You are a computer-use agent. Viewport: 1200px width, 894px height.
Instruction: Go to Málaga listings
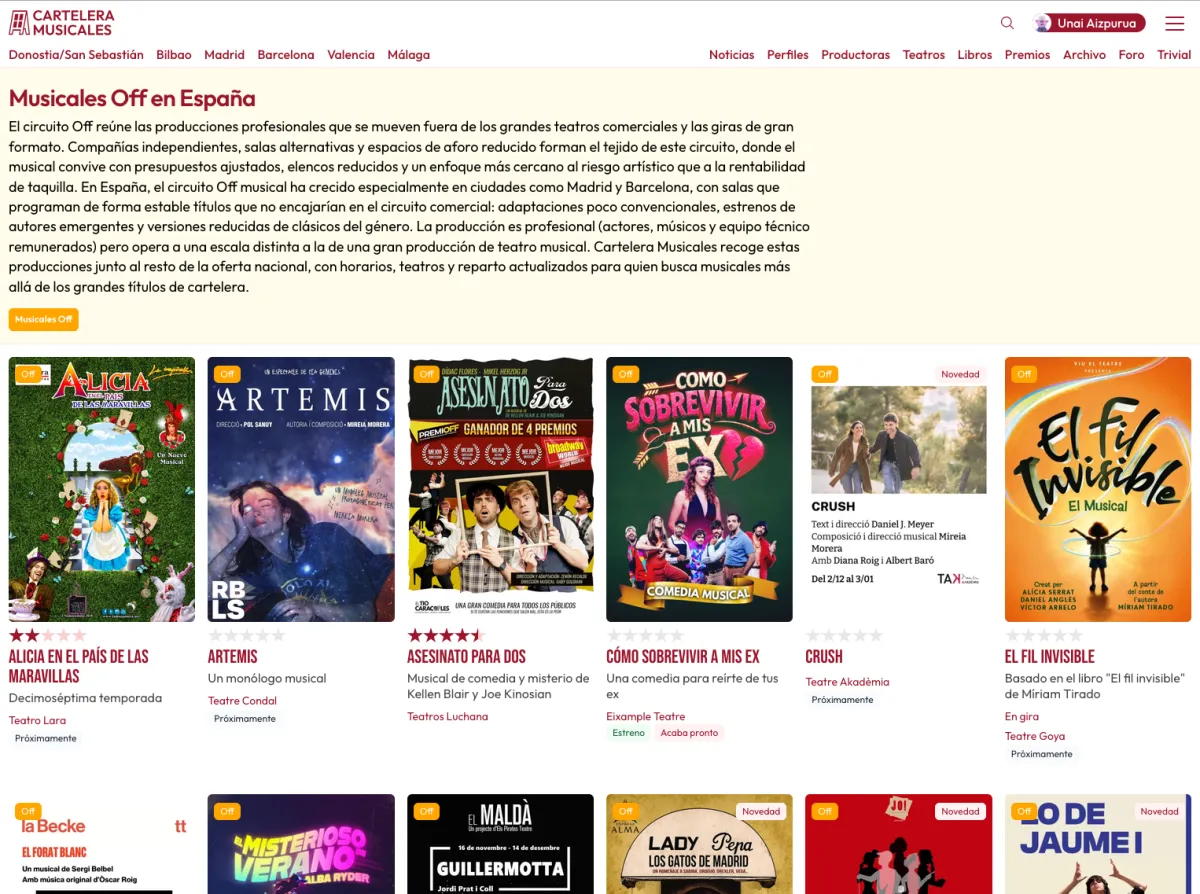point(409,55)
